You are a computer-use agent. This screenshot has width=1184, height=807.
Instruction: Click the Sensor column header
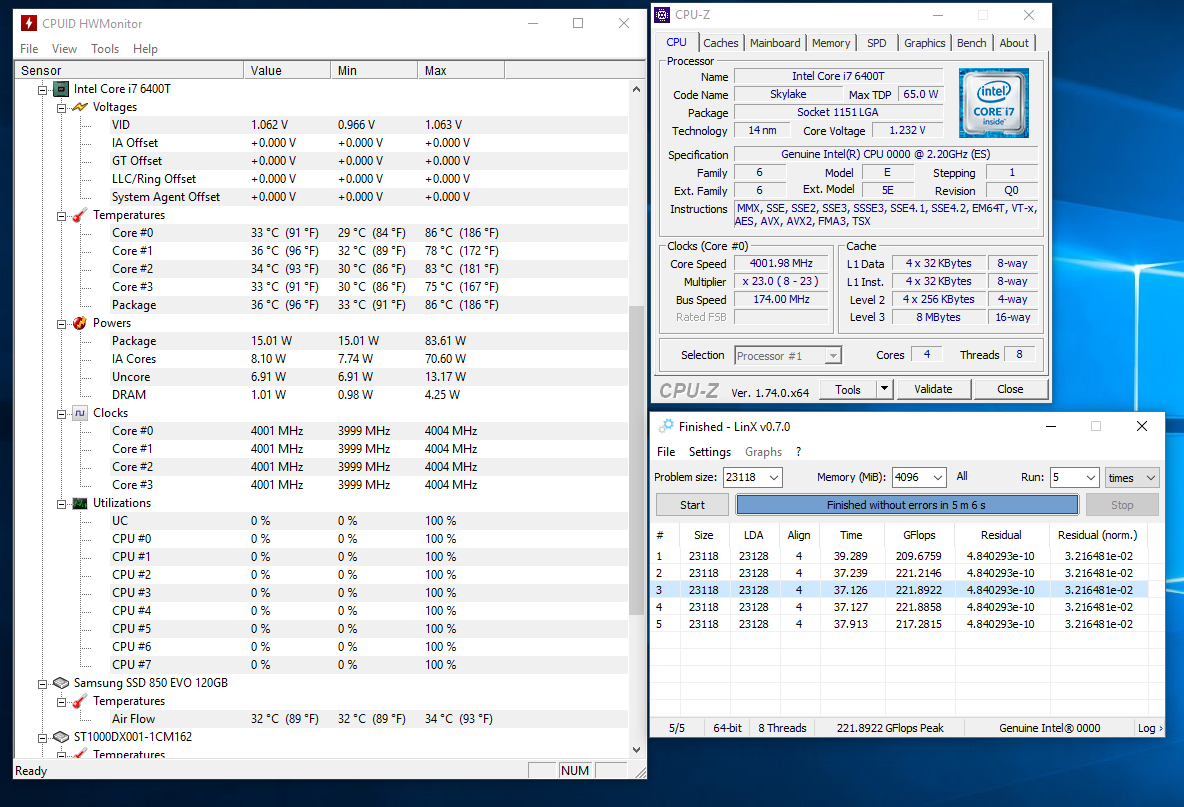[x=129, y=70]
